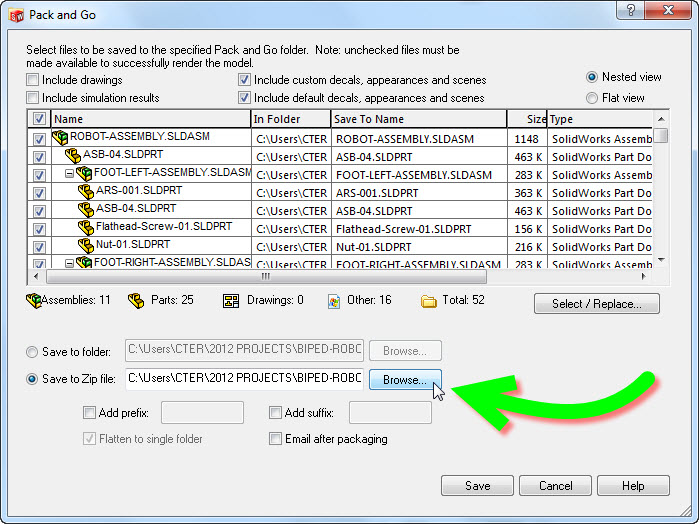Click Save To Name cell ARS-001.SLDPRT
The image size is (699, 524).
point(419,193)
